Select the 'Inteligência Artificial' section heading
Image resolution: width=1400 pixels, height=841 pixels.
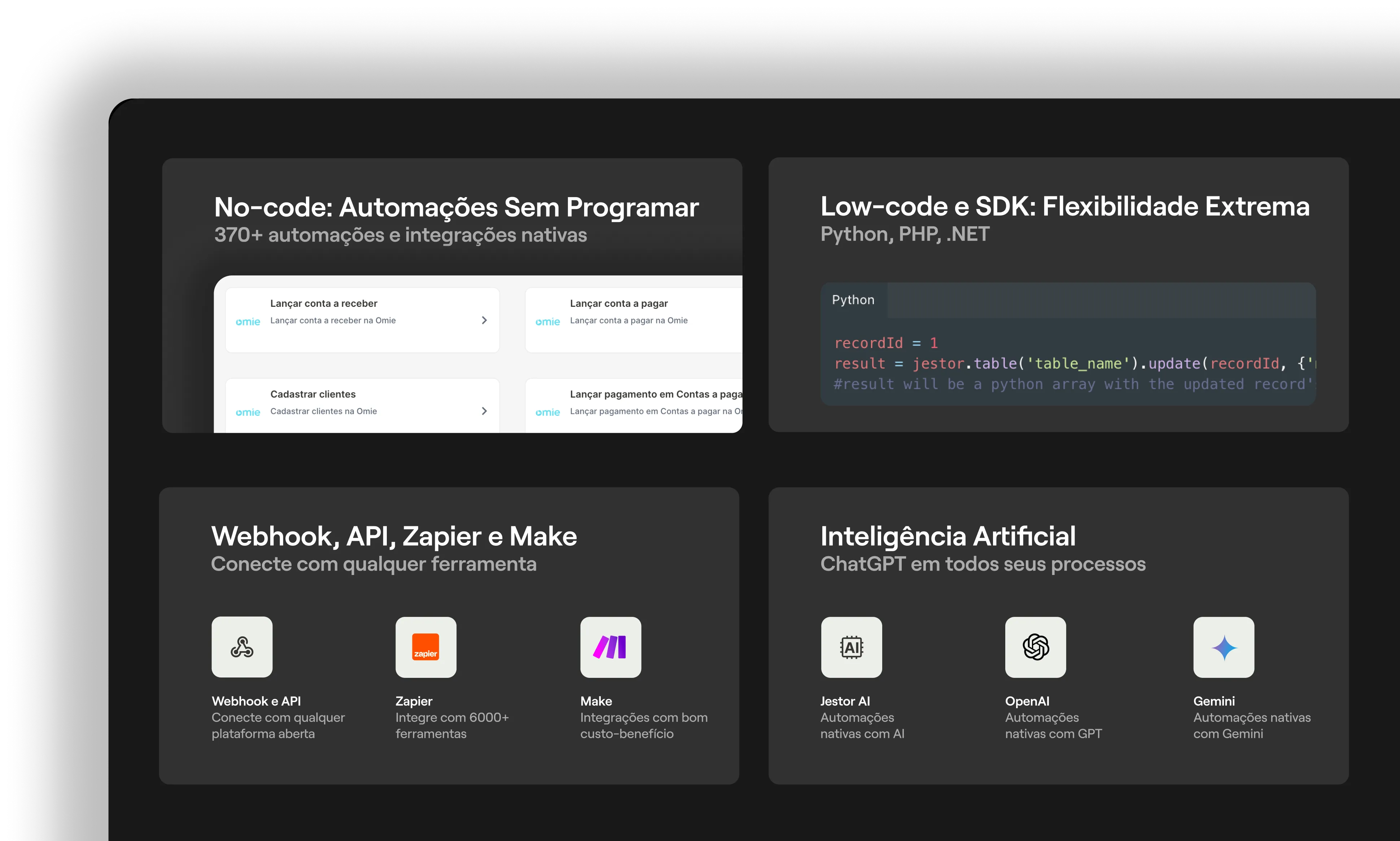[x=948, y=536]
